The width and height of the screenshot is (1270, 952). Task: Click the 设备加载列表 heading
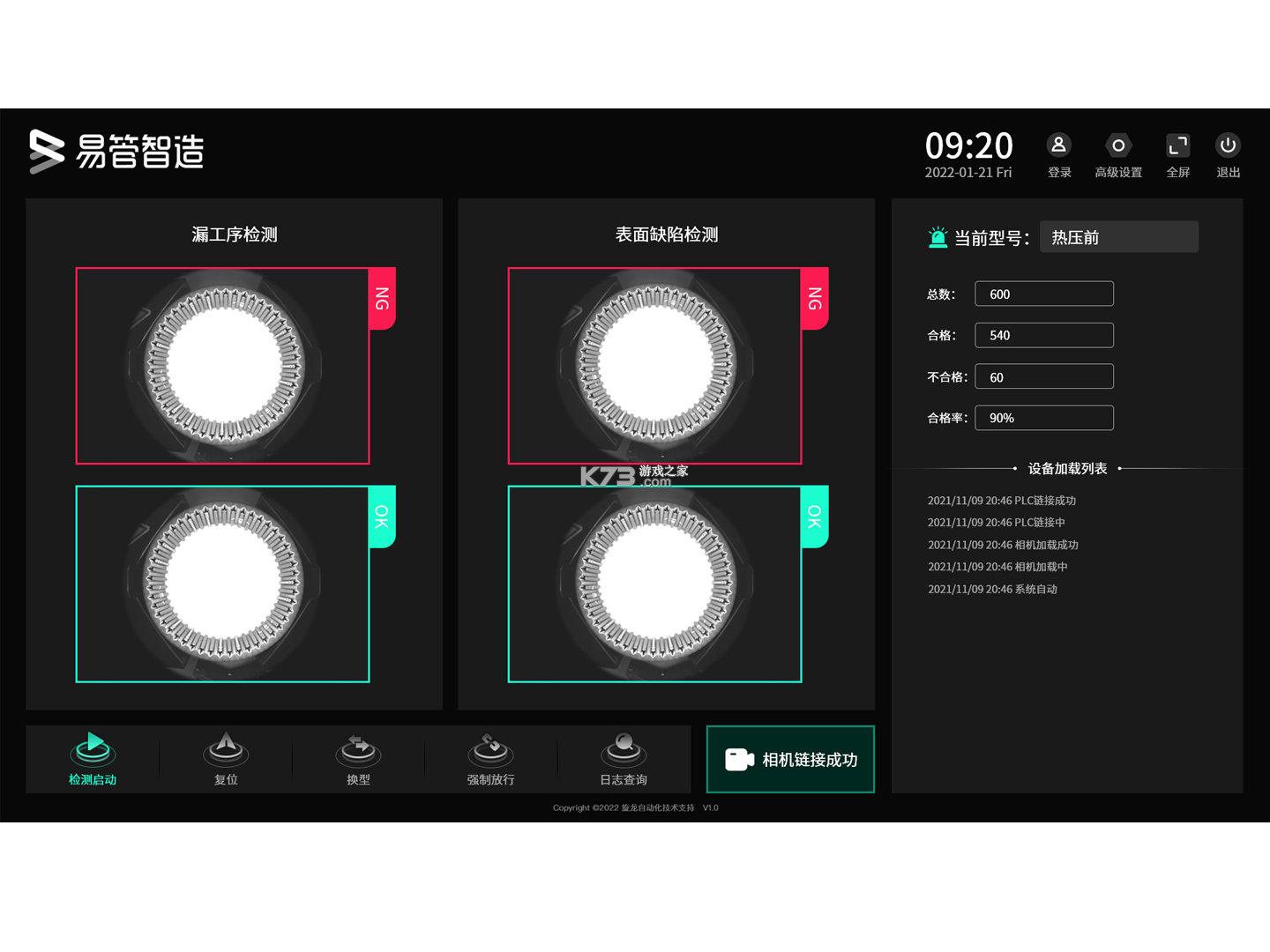click(1067, 469)
